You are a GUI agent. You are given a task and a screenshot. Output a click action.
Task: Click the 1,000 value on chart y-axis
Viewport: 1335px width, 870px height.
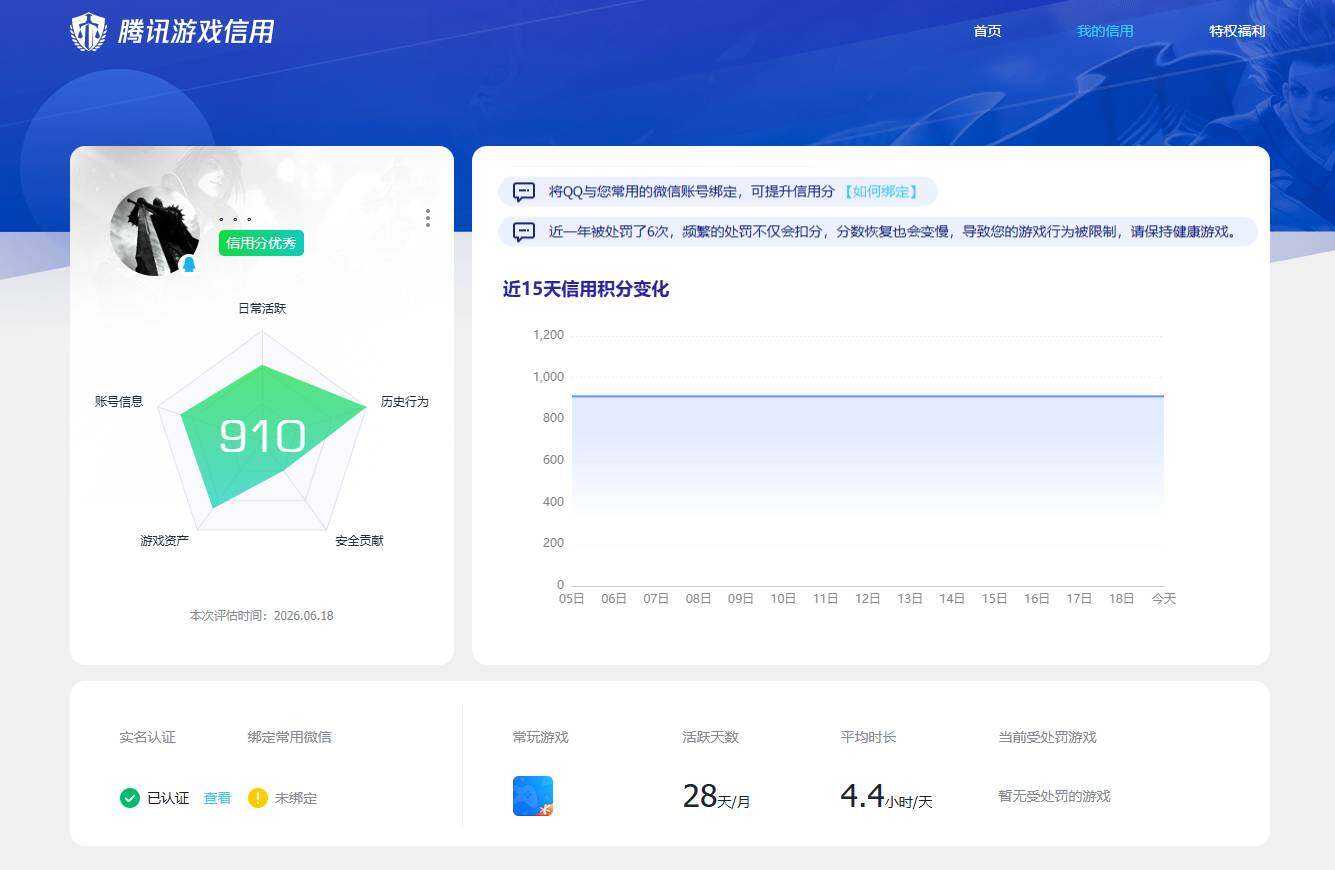point(548,376)
